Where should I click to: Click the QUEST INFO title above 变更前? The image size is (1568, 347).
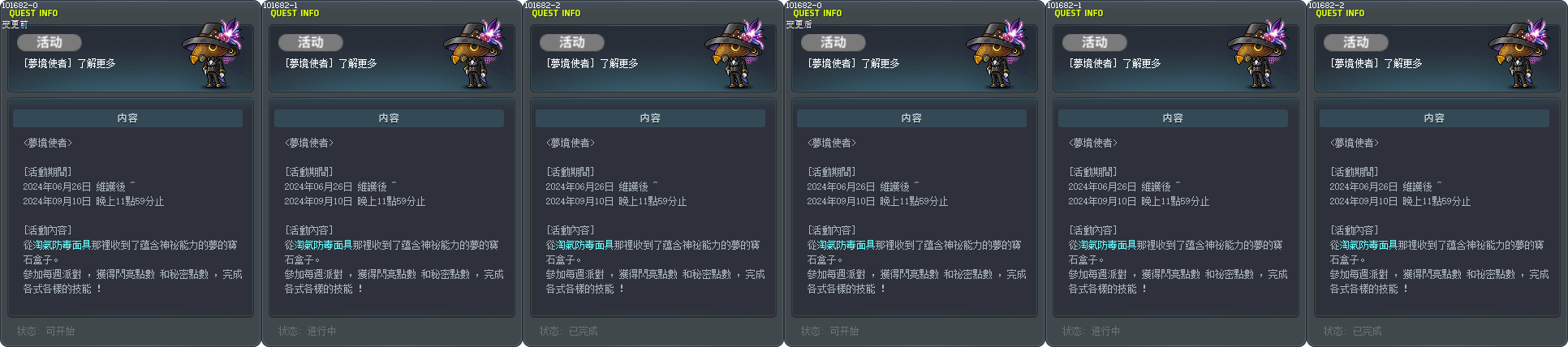click(x=33, y=14)
